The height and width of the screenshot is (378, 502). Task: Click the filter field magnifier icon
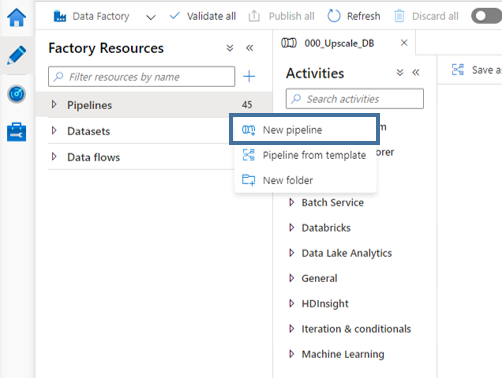coord(58,77)
